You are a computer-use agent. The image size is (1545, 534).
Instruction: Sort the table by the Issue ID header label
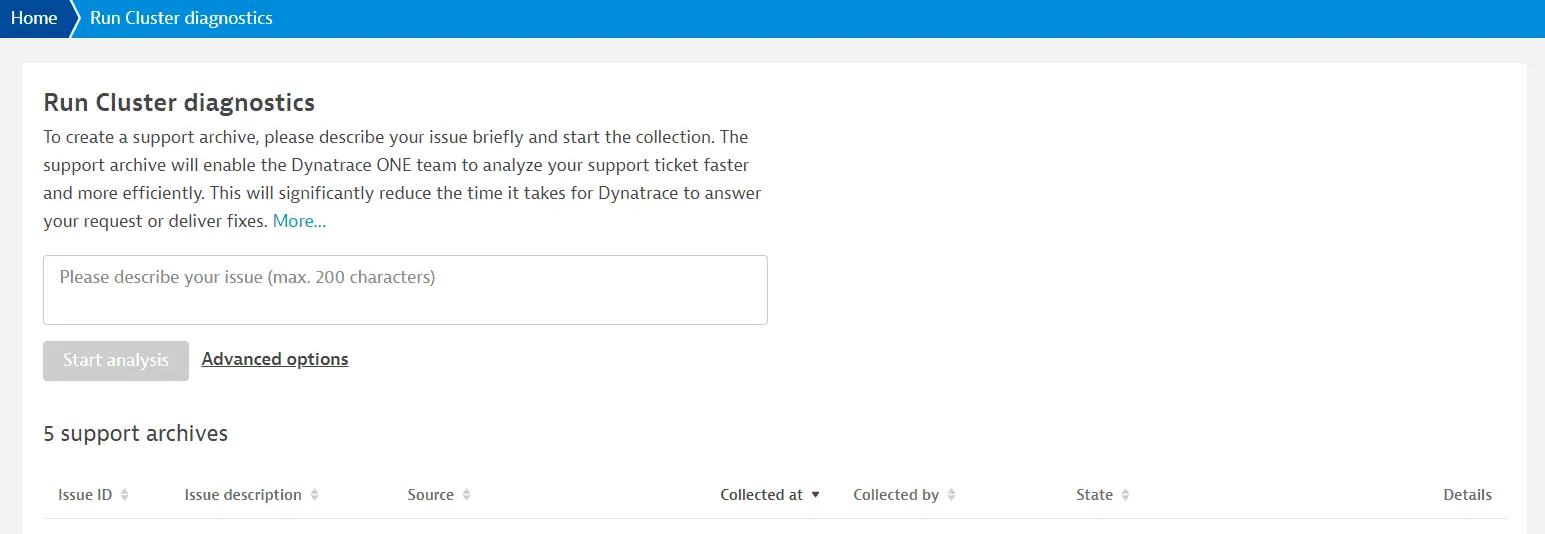click(x=84, y=495)
